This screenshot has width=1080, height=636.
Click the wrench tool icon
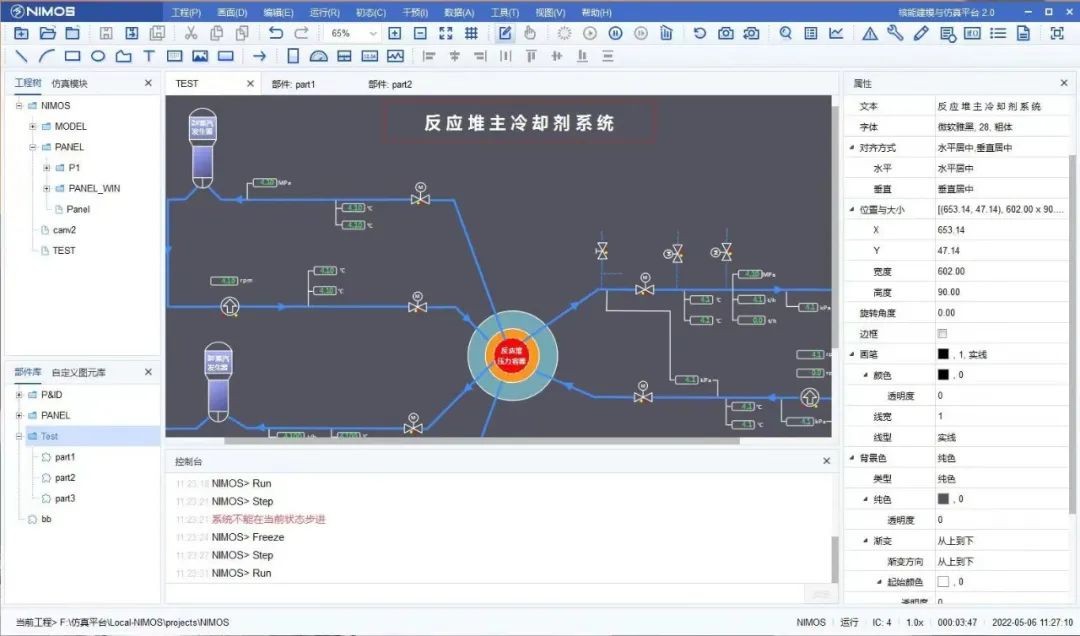[x=895, y=33]
